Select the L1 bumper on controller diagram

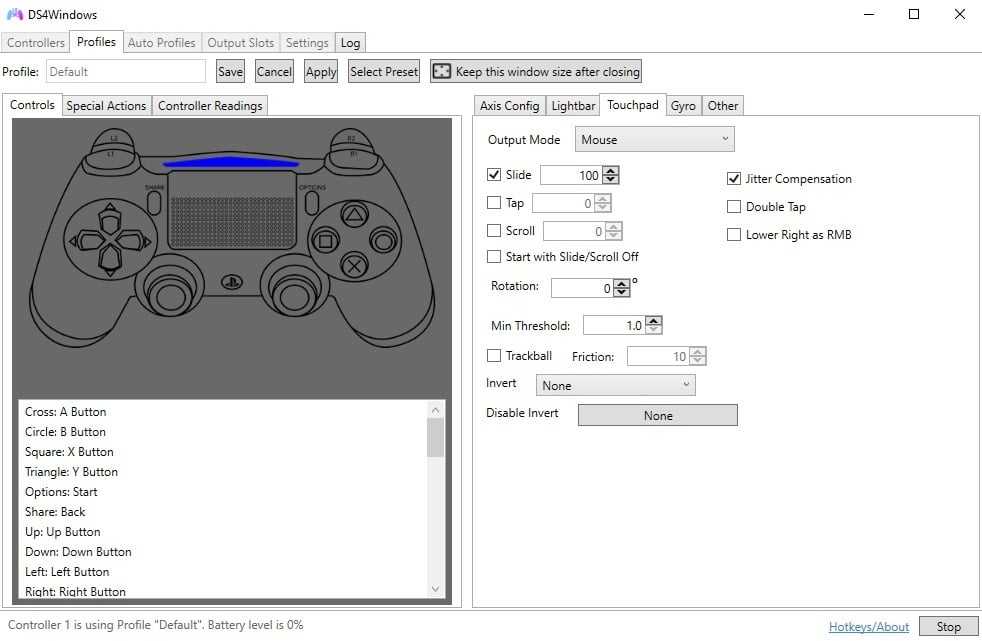(x=111, y=156)
